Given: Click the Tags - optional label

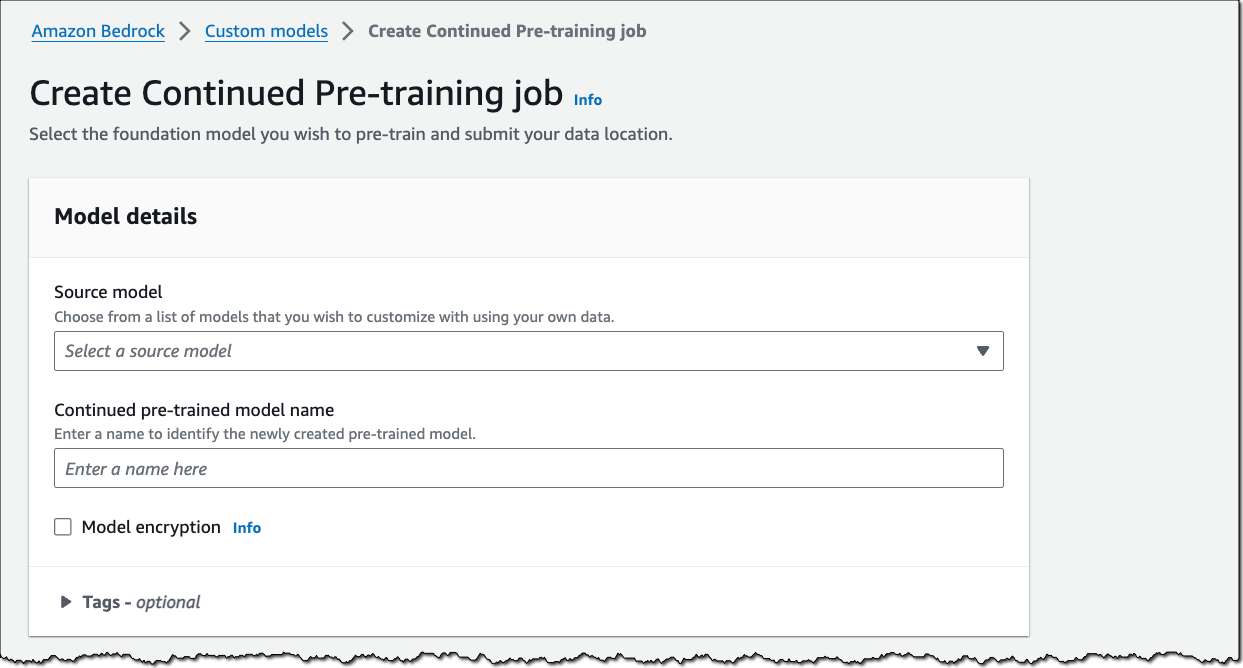Looking at the screenshot, I should coord(141,602).
